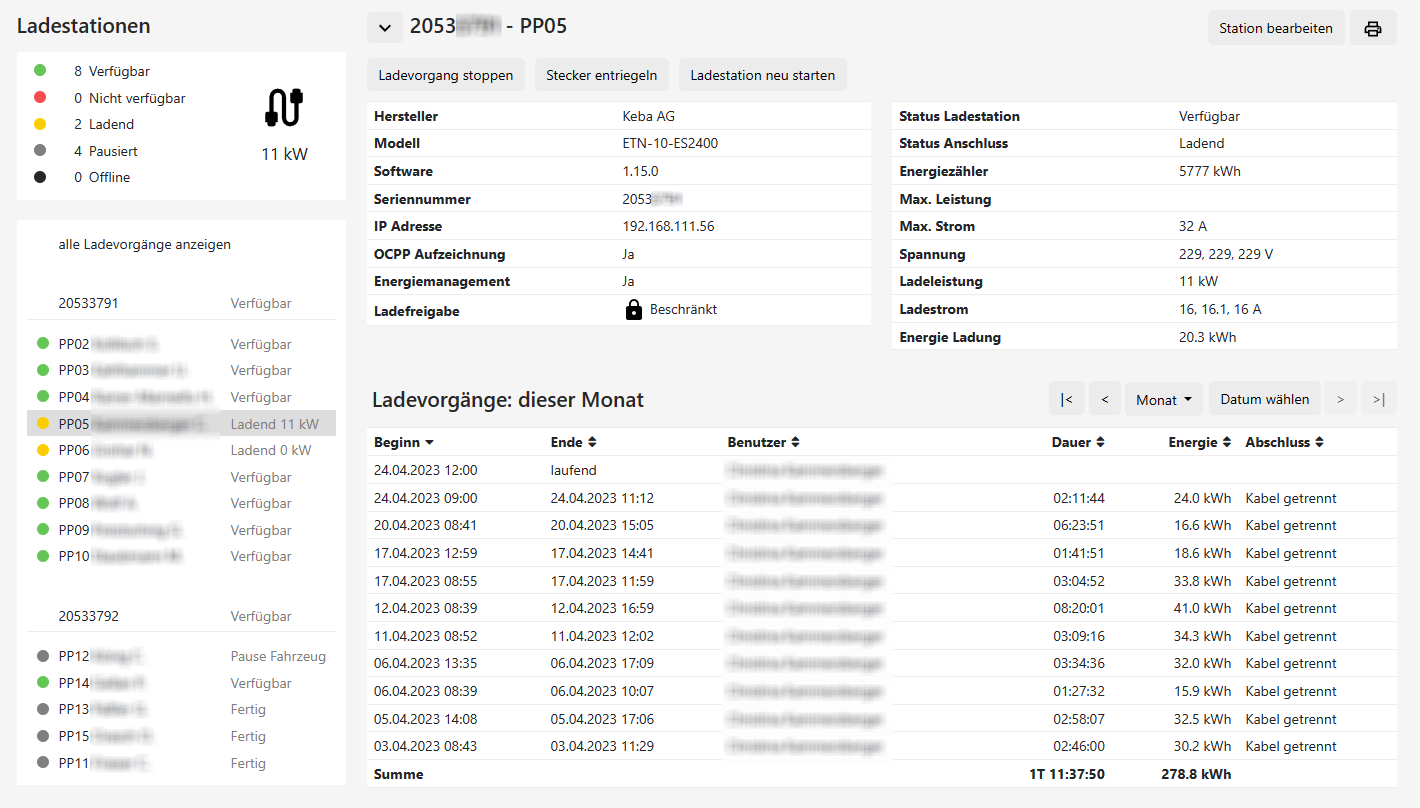Select charging point PP05 Ladend 11 kW

pyautogui.click(x=181, y=424)
